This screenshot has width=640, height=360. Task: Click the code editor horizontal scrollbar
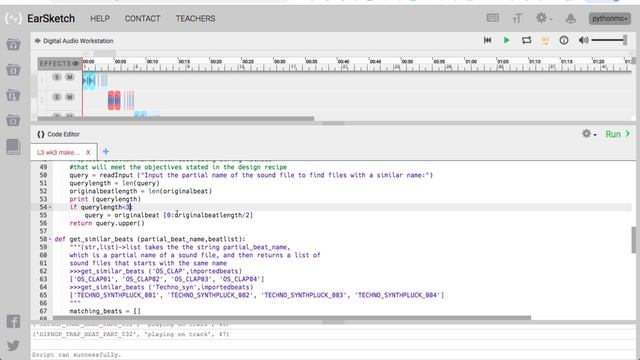pos(292,318)
